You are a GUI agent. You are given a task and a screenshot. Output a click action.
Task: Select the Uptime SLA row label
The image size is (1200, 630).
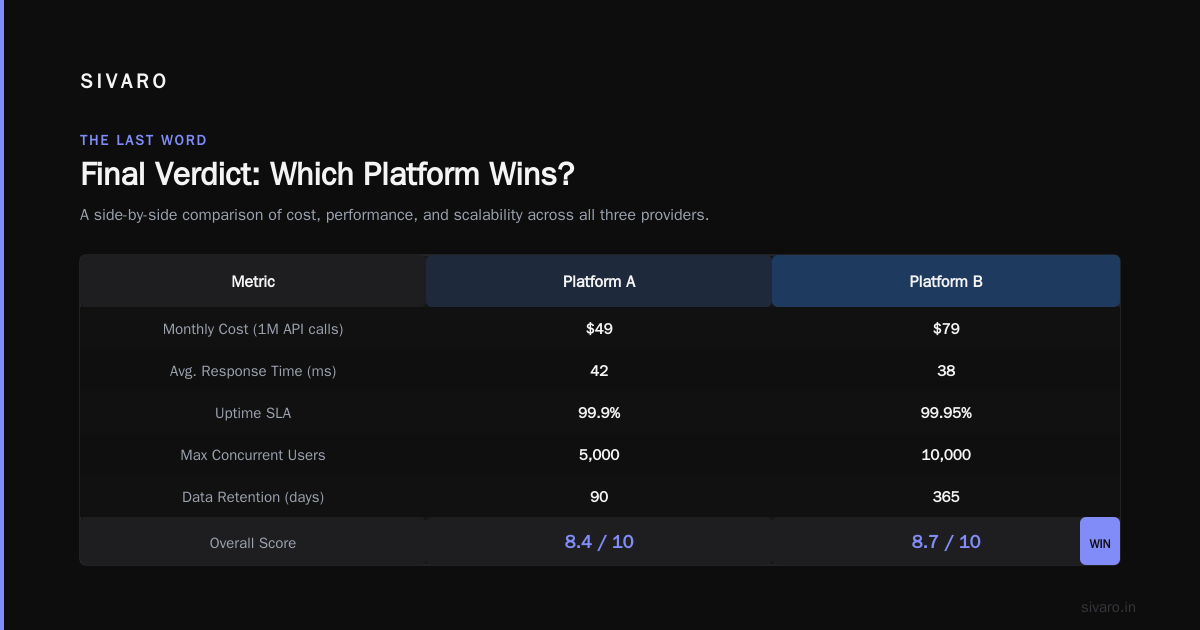(253, 413)
